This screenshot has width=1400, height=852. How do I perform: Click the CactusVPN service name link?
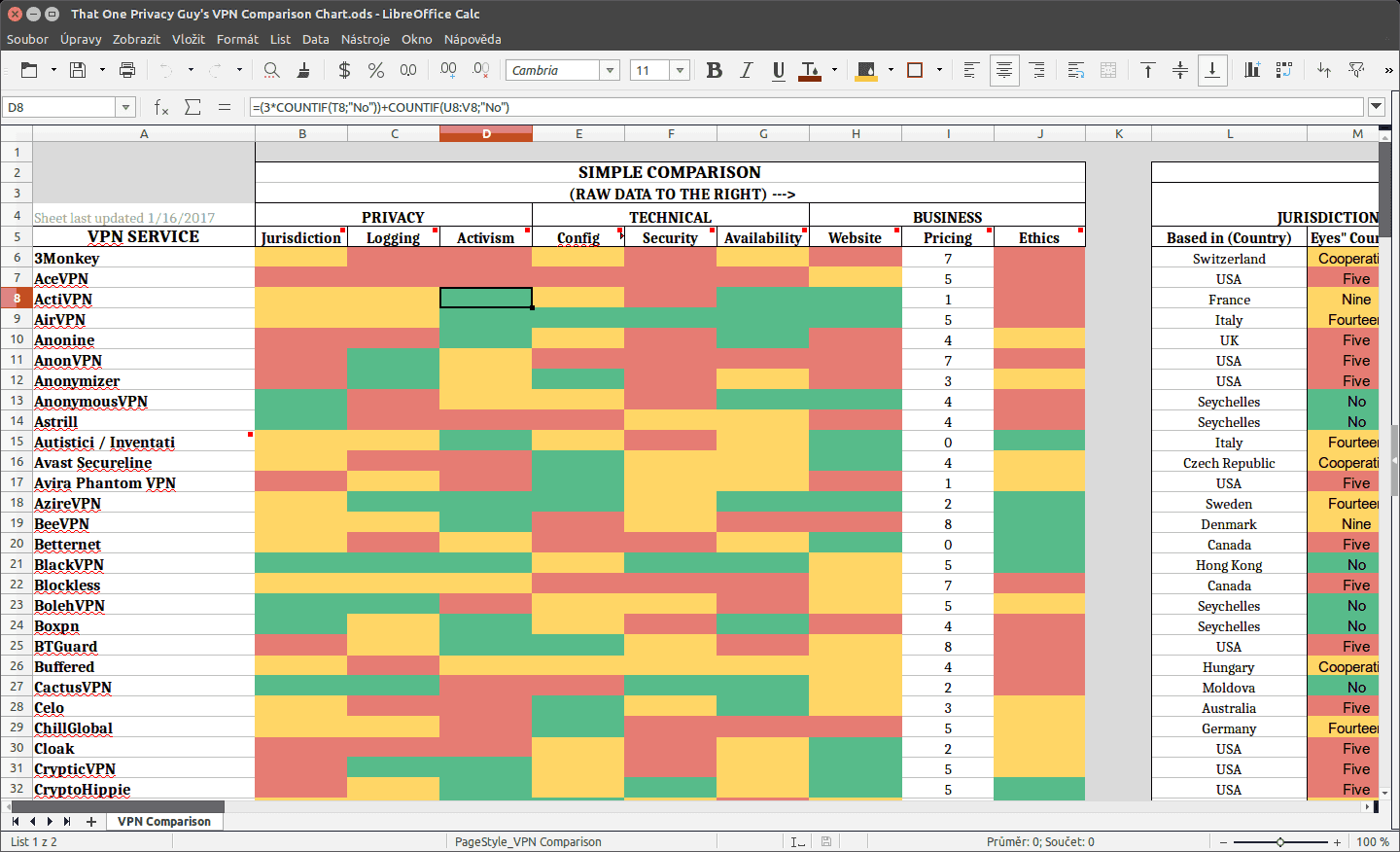coord(73,688)
